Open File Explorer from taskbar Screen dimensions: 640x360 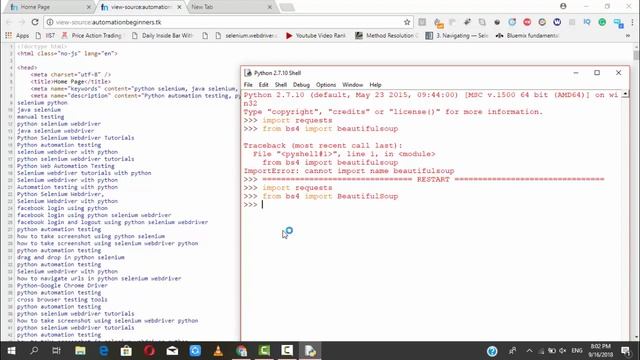[80, 351]
